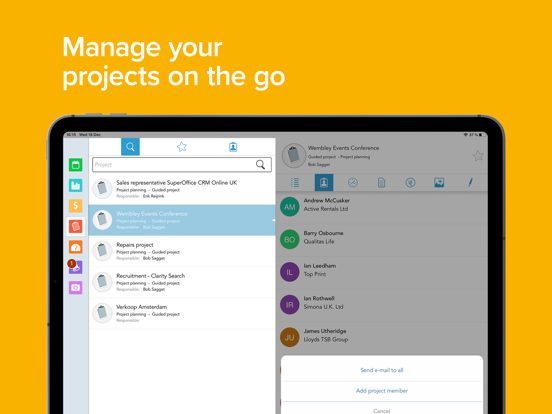Open member James Utheridge

point(382,338)
